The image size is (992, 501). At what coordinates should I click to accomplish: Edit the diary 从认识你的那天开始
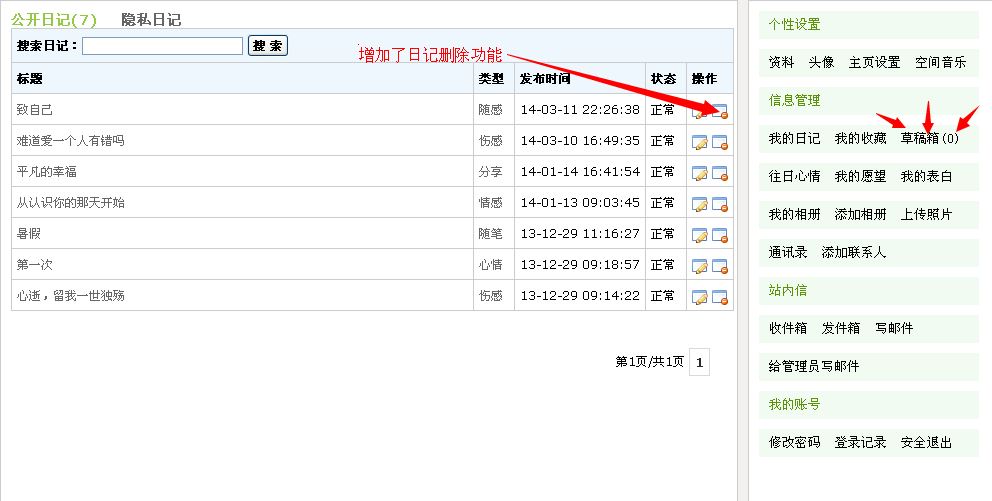(700, 204)
